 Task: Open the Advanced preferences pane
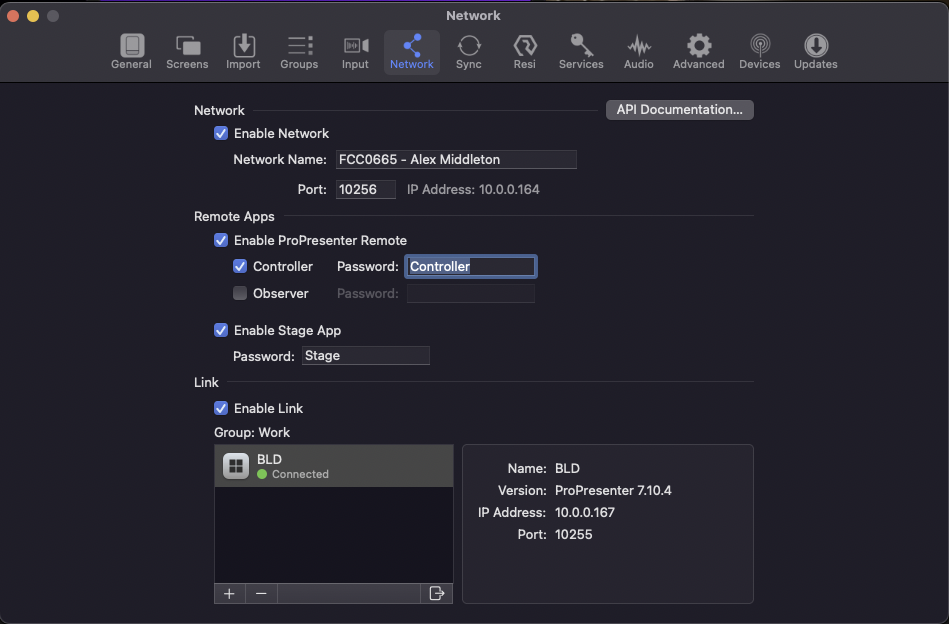coord(698,52)
